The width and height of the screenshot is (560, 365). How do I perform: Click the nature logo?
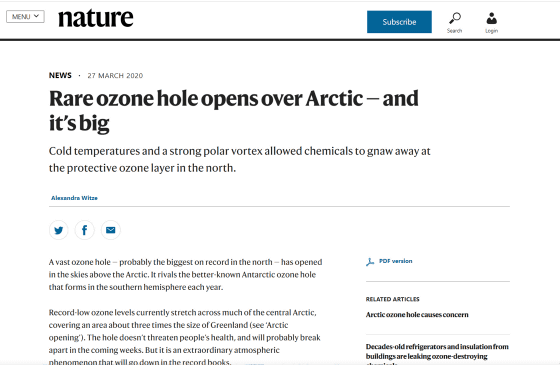96,18
